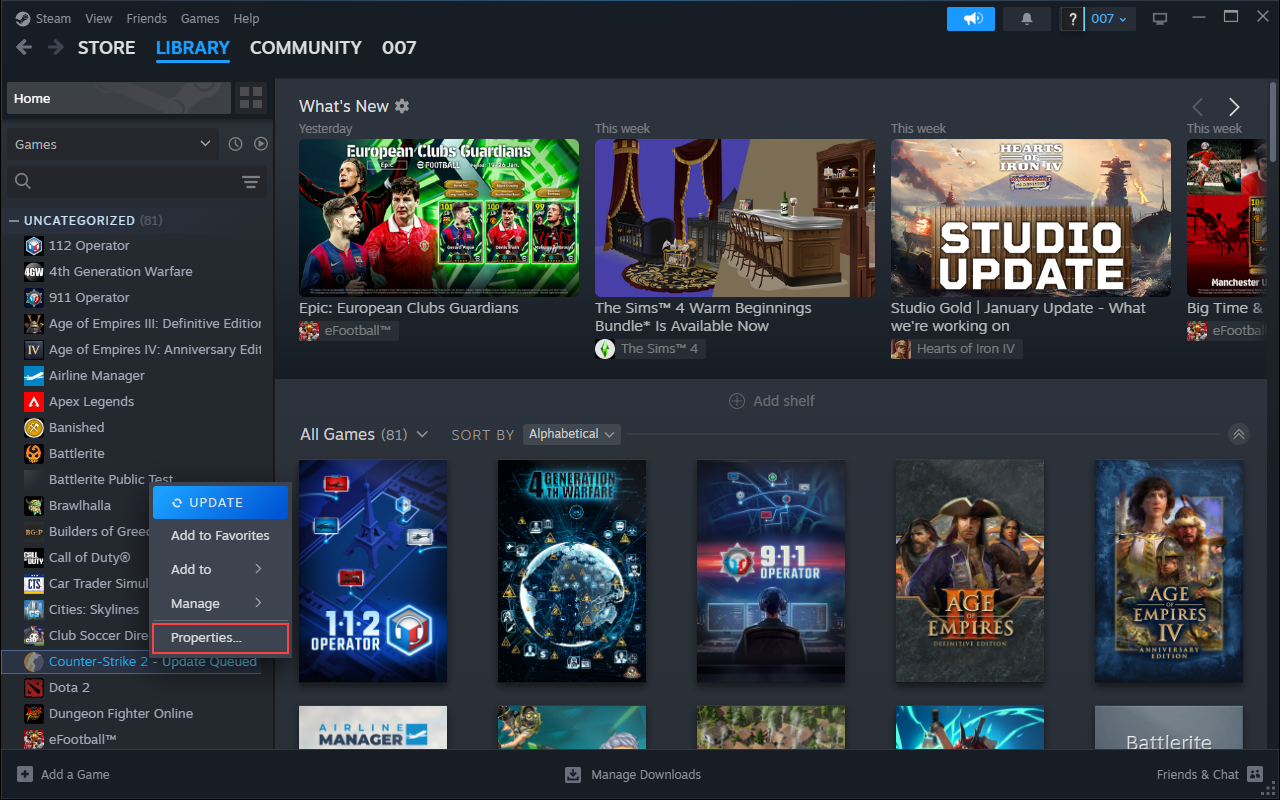
Task: Expand the 007 account menu
Action: click(1108, 19)
